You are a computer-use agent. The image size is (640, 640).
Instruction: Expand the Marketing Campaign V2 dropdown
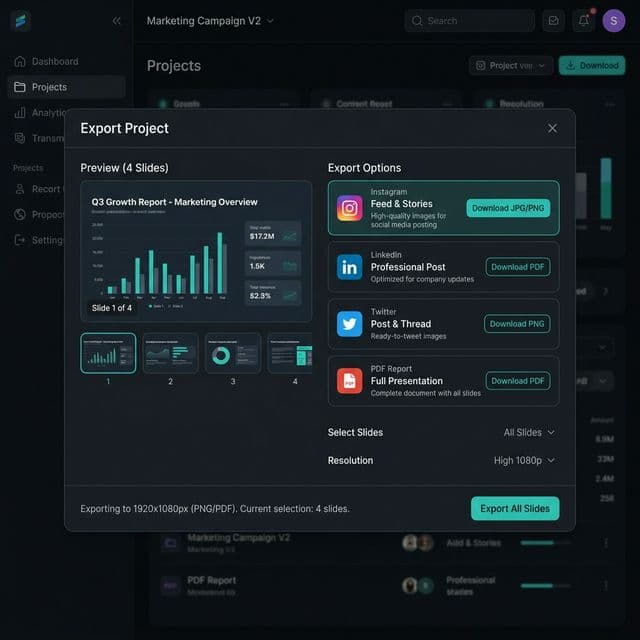tap(210, 21)
